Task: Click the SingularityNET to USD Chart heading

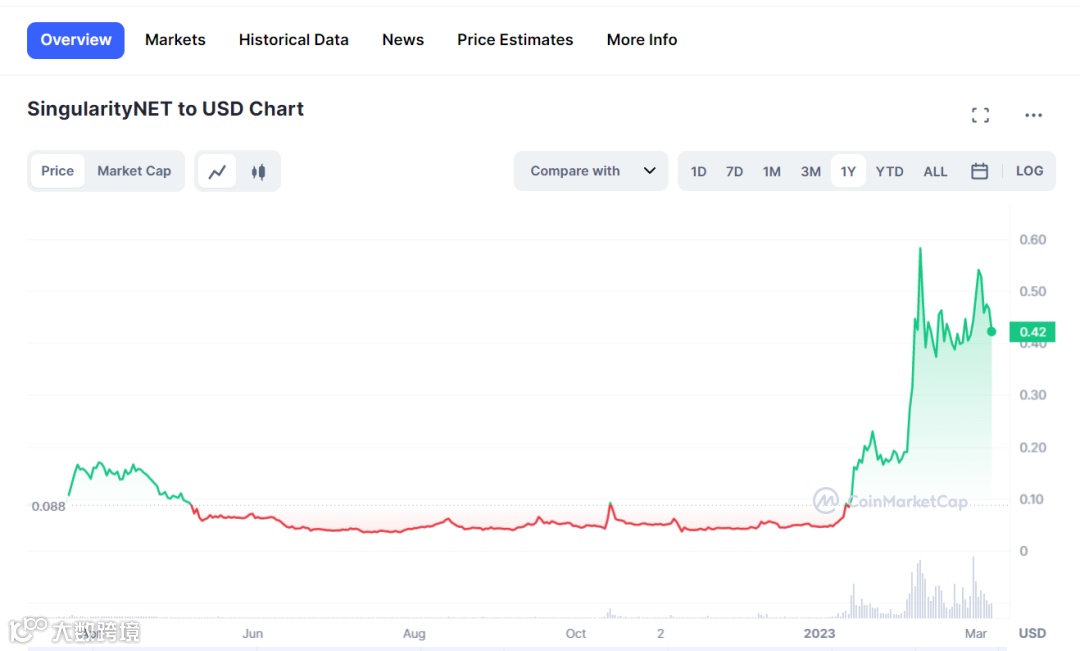Action: (165, 109)
